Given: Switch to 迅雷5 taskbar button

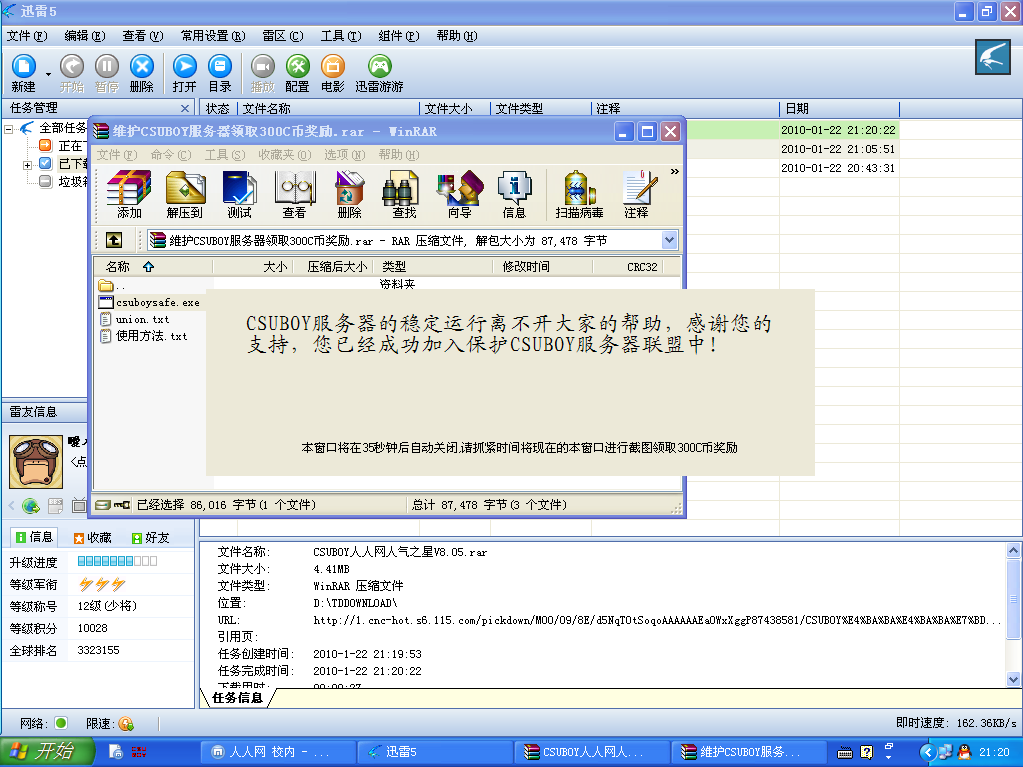Looking at the screenshot, I should [x=435, y=752].
